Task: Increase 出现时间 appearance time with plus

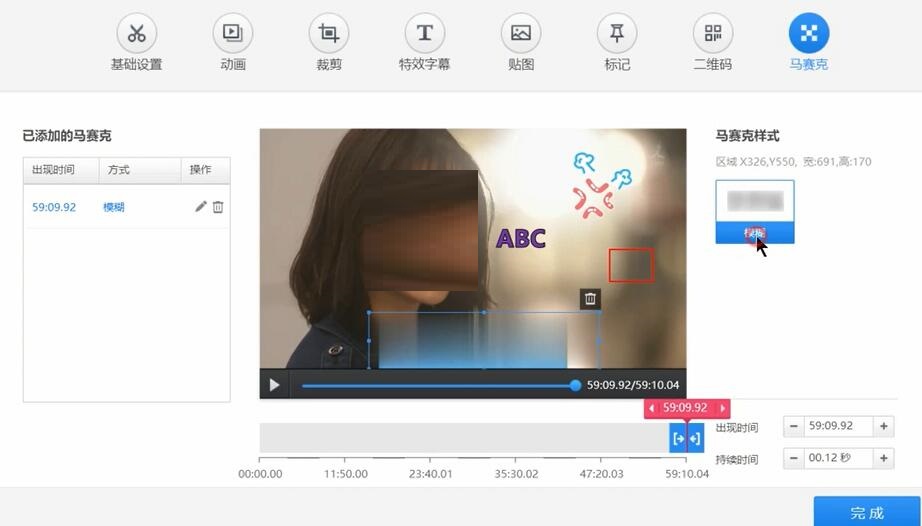Action: point(883,426)
